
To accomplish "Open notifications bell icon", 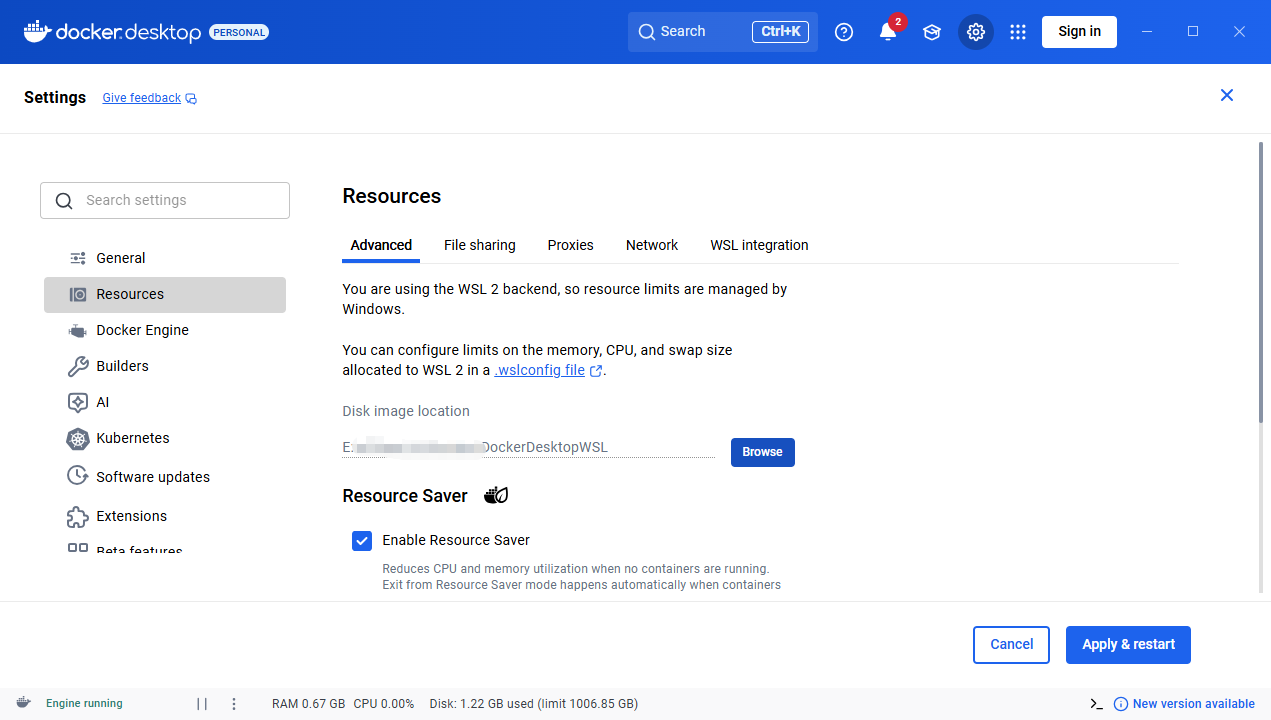I will 888,32.
